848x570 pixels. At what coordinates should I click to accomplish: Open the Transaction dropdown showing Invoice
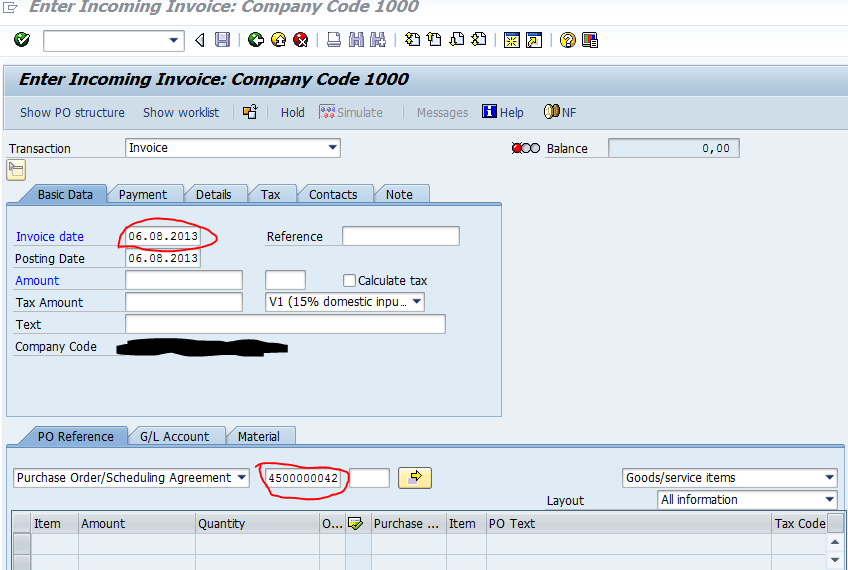click(x=333, y=148)
